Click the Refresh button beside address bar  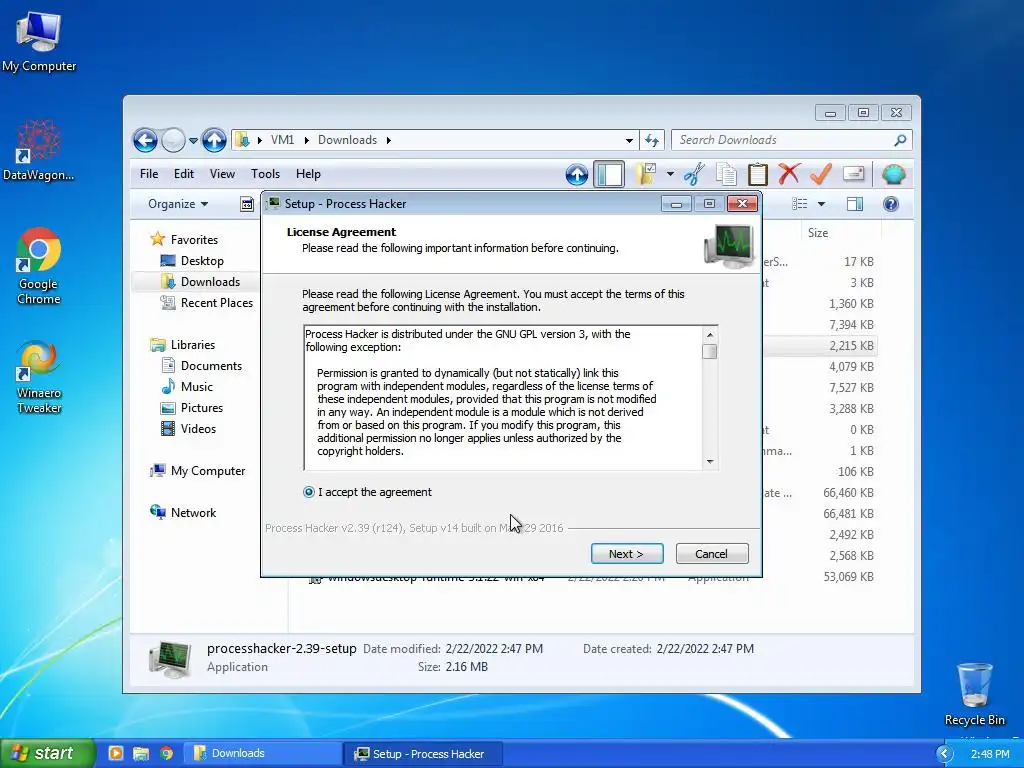[652, 140]
